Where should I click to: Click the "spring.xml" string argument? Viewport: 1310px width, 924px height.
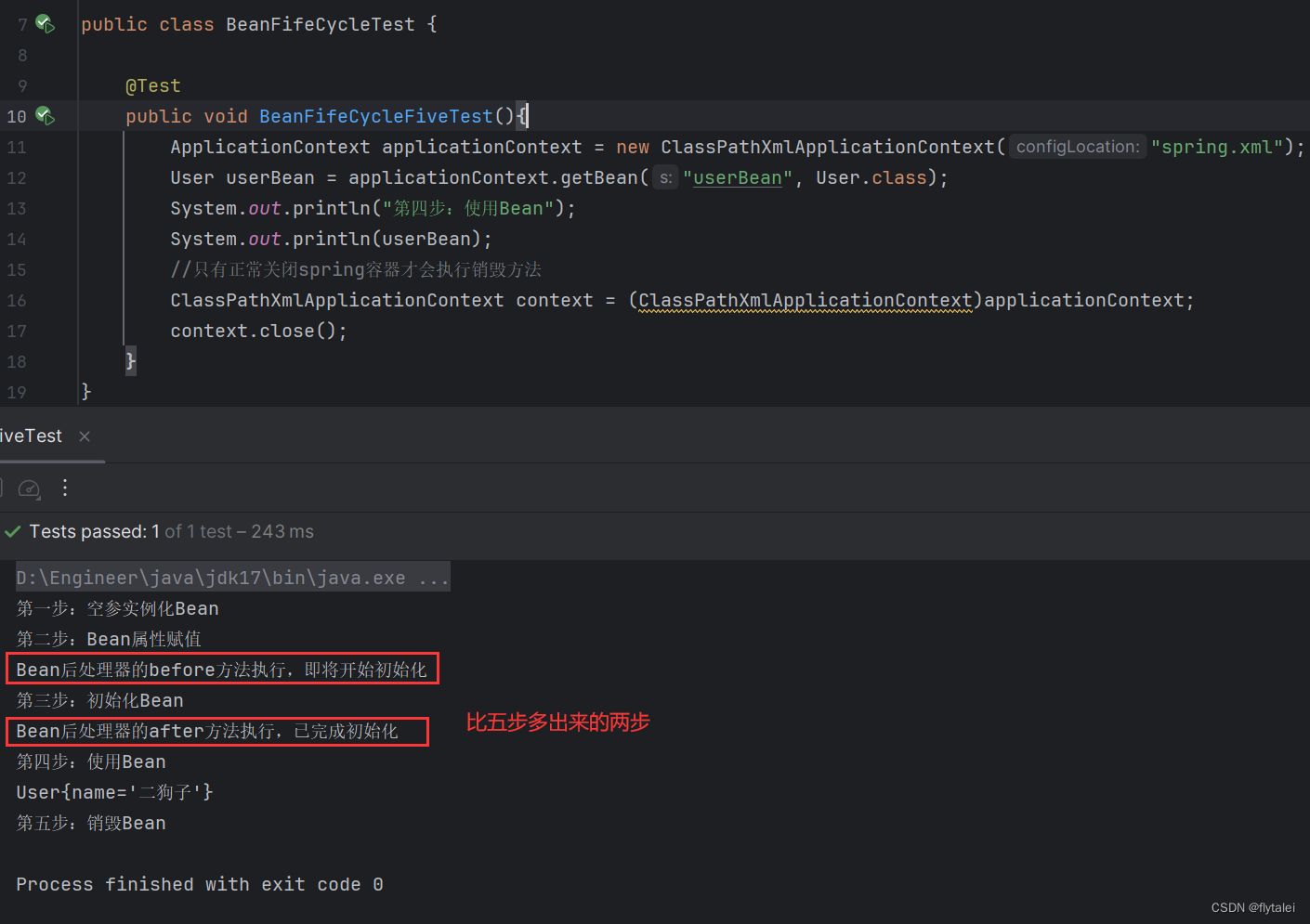coord(1217,147)
